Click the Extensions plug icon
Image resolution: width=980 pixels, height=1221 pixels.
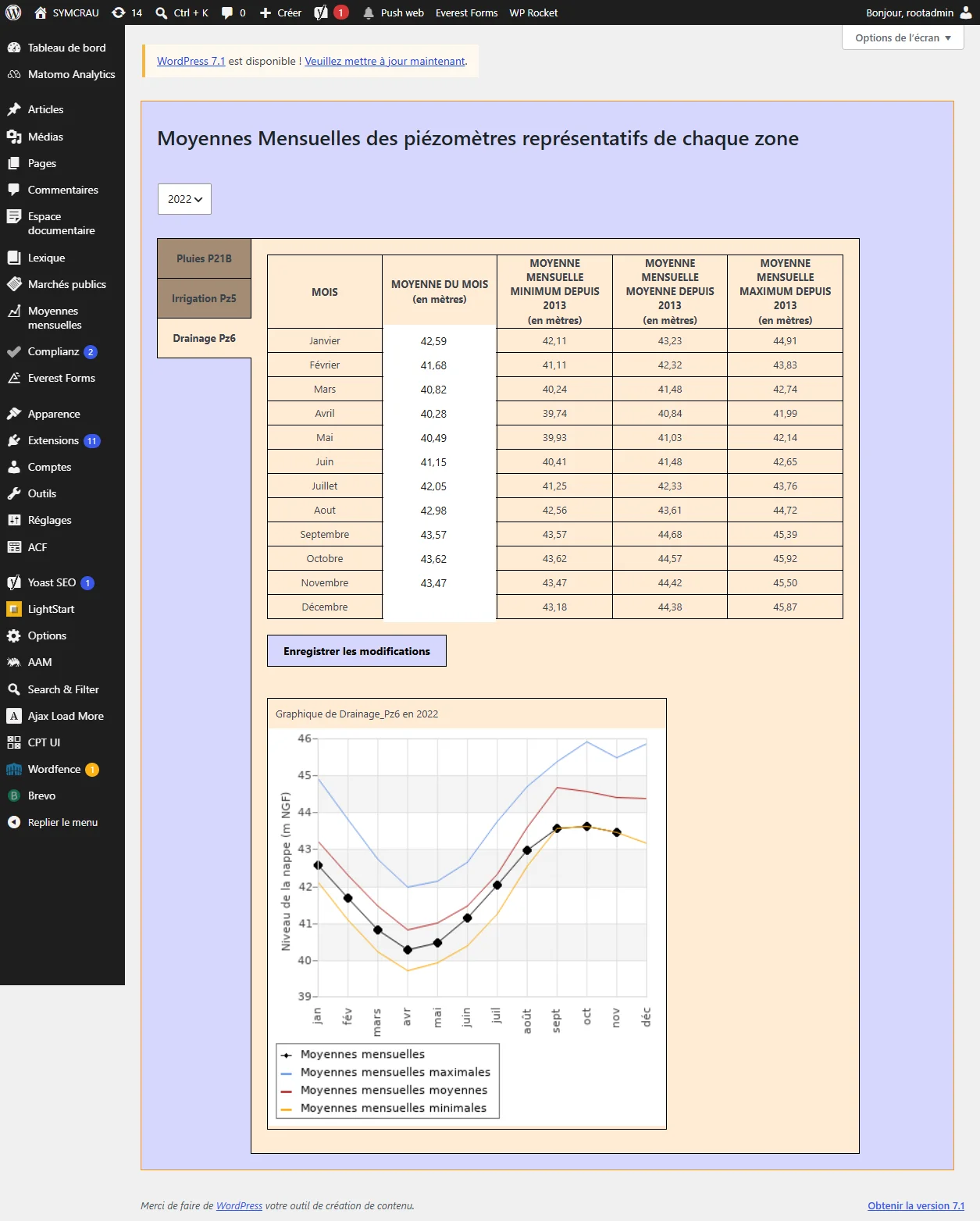14,440
